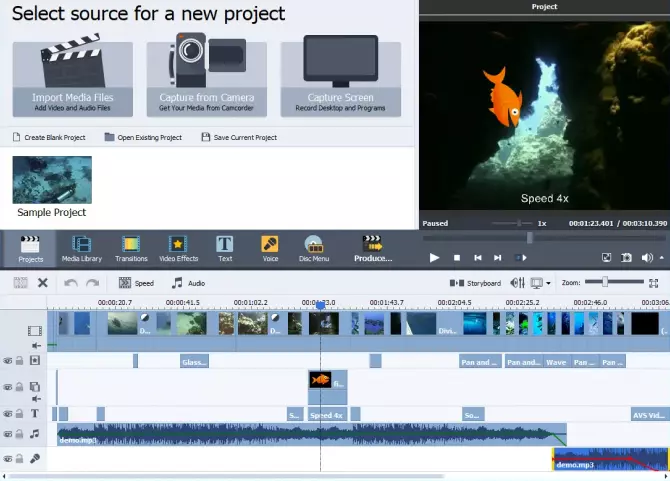Lock the video effects track
670x481 pixels.
[19, 361]
